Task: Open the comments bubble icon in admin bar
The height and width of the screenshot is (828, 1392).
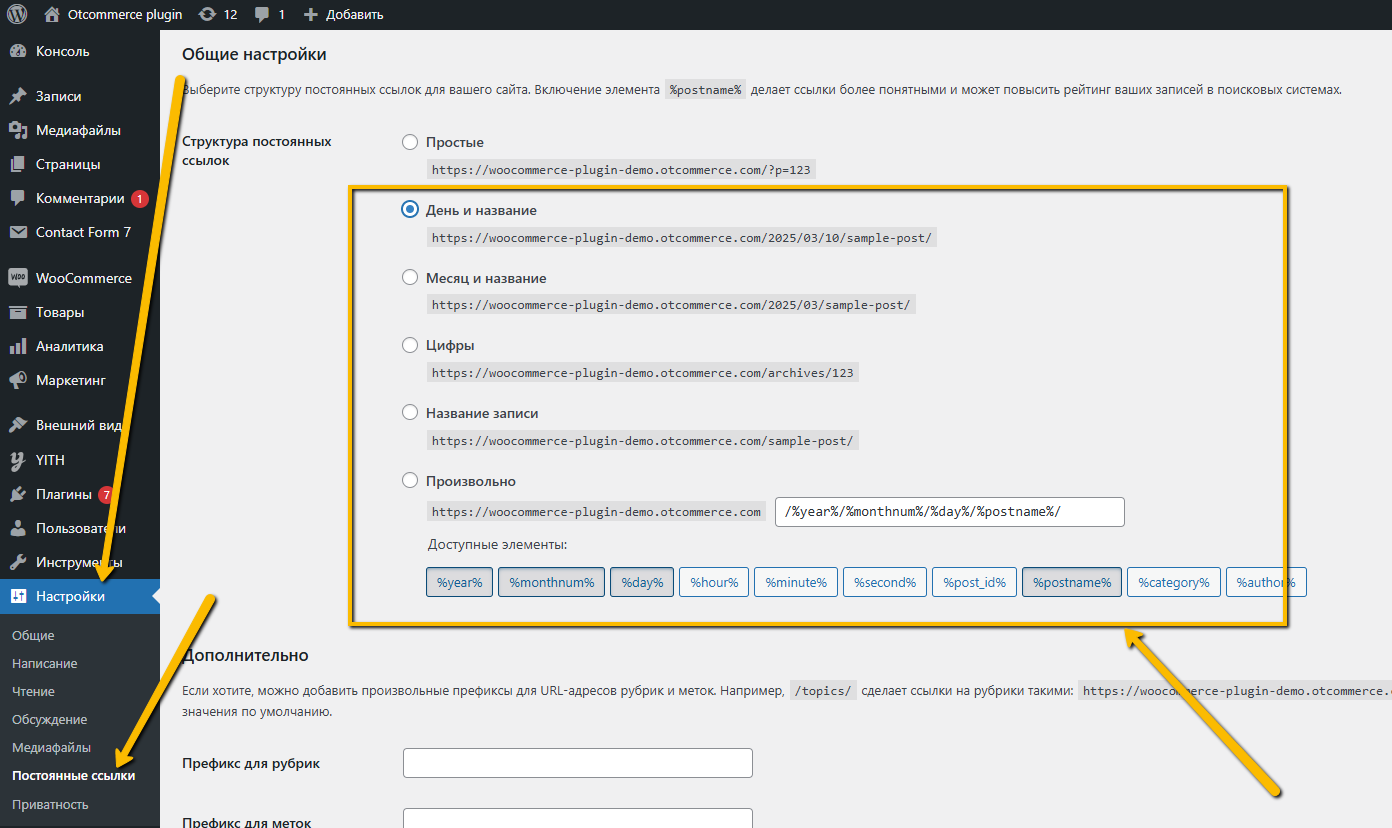Action: [x=262, y=14]
